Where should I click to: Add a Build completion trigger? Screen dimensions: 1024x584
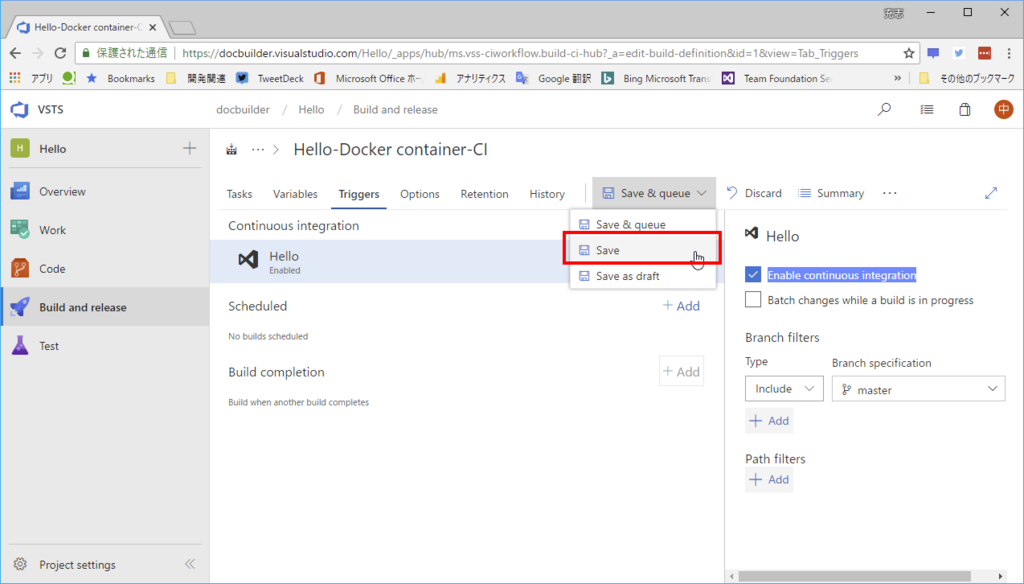pos(681,372)
